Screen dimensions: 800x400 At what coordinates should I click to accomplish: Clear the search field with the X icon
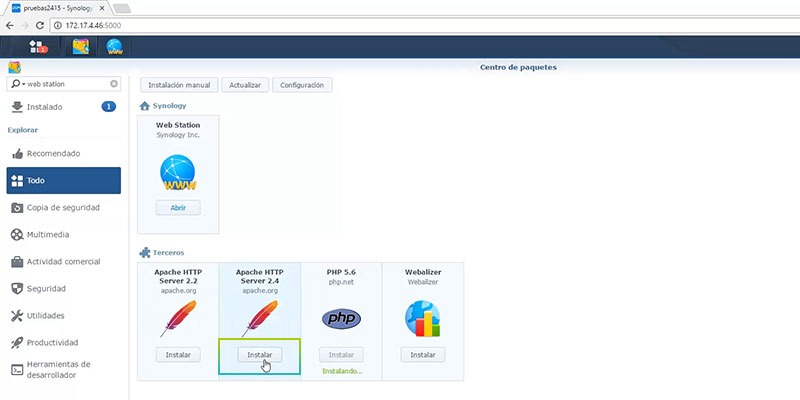[114, 84]
